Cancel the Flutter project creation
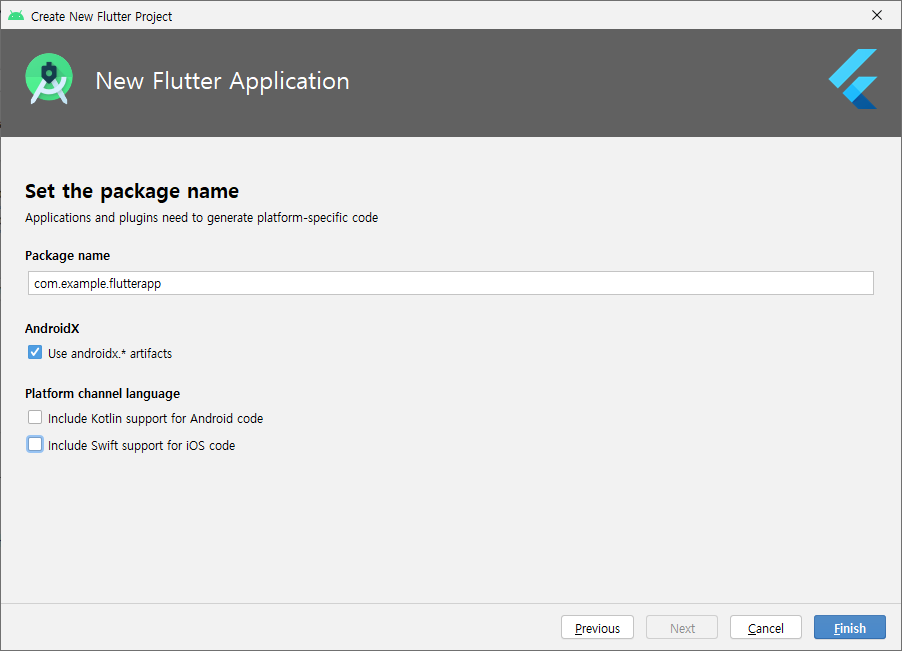This screenshot has width=902, height=651. [x=766, y=627]
